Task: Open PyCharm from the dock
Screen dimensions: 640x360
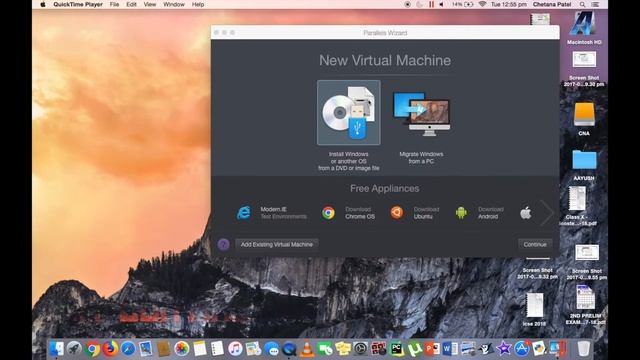Action: pyautogui.click(x=397, y=349)
